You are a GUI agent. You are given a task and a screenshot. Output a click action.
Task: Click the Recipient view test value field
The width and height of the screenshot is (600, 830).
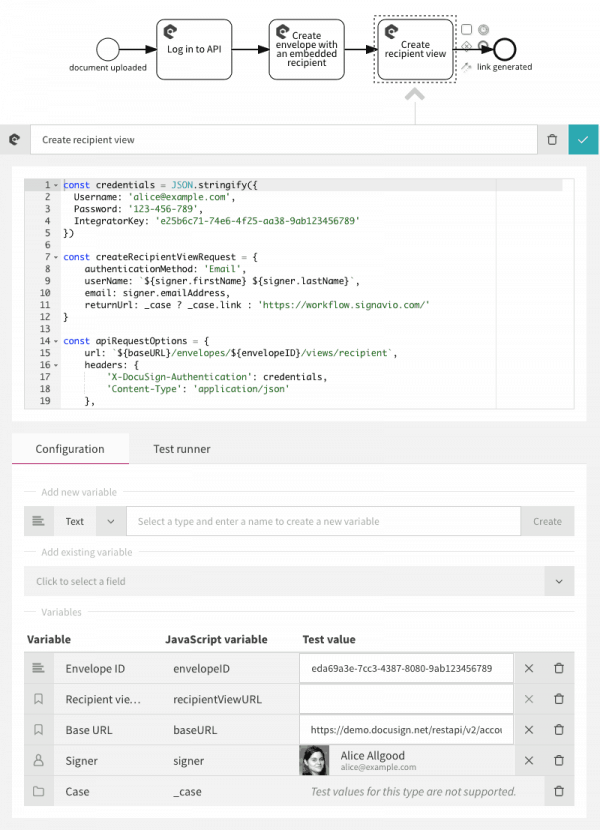coord(406,699)
